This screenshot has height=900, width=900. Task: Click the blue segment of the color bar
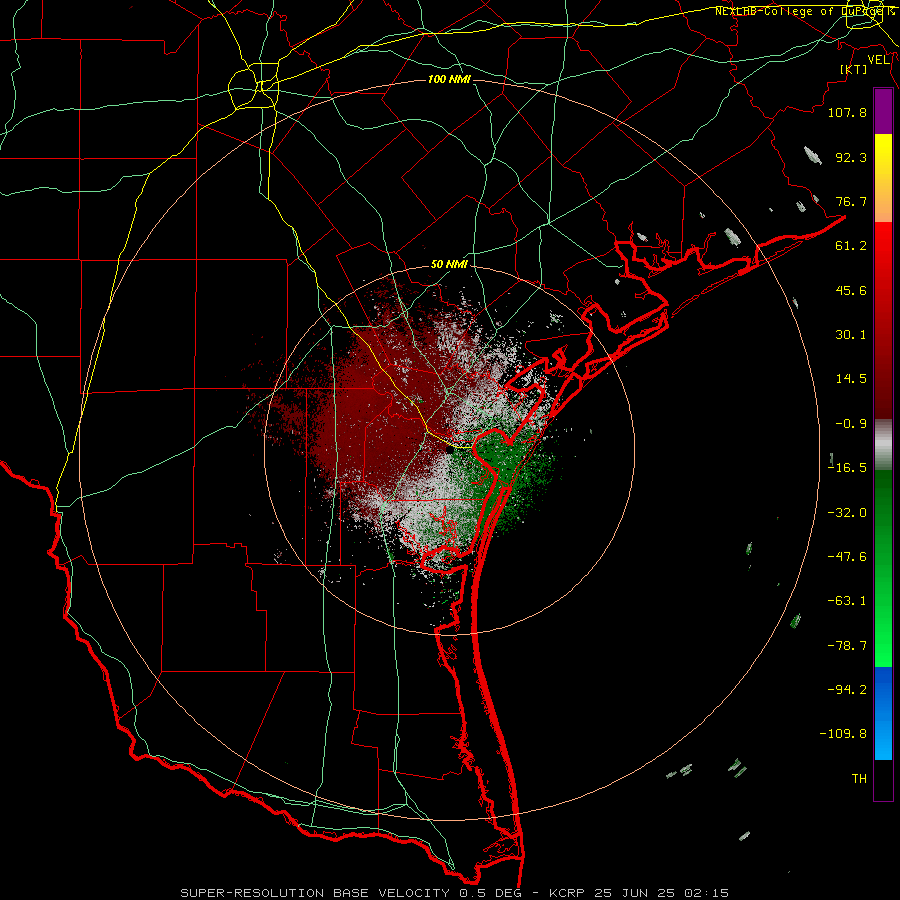883,713
